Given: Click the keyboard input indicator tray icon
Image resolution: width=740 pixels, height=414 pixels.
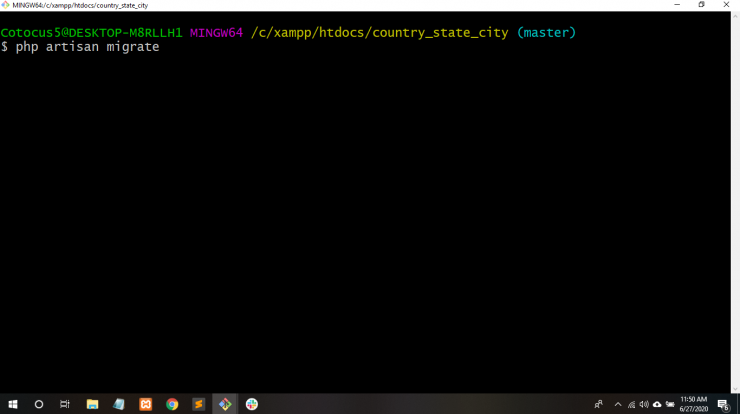Looking at the screenshot, I should coord(670,405).
